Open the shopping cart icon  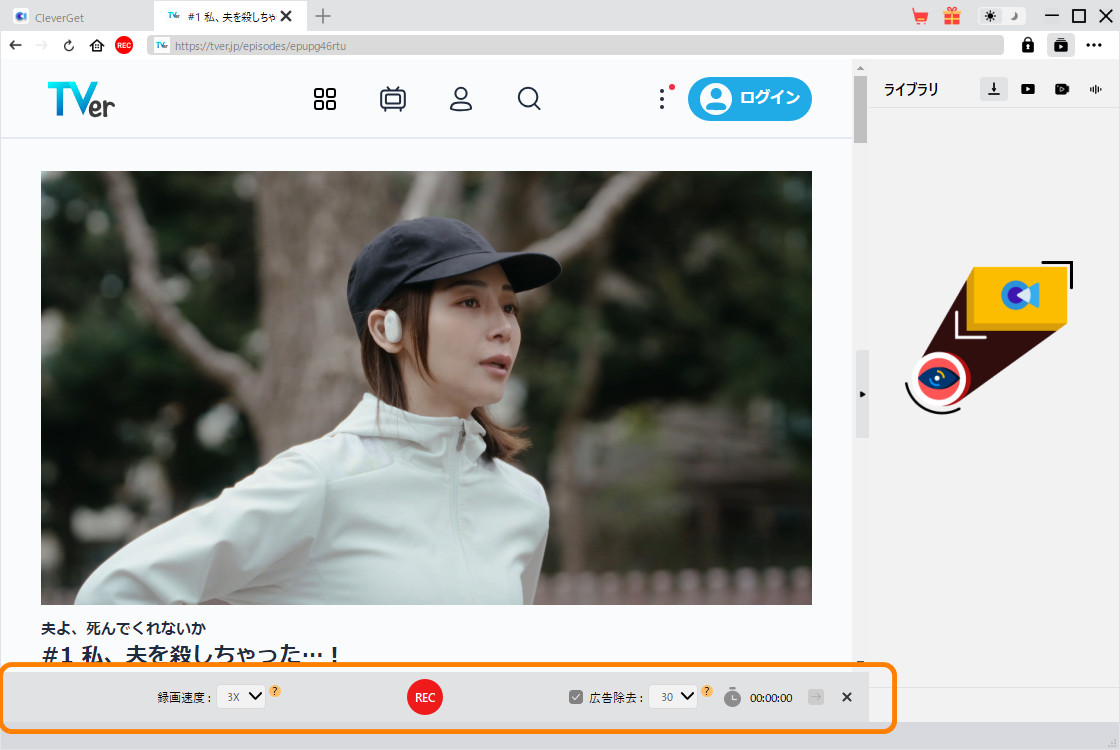[x=920, y=16]
